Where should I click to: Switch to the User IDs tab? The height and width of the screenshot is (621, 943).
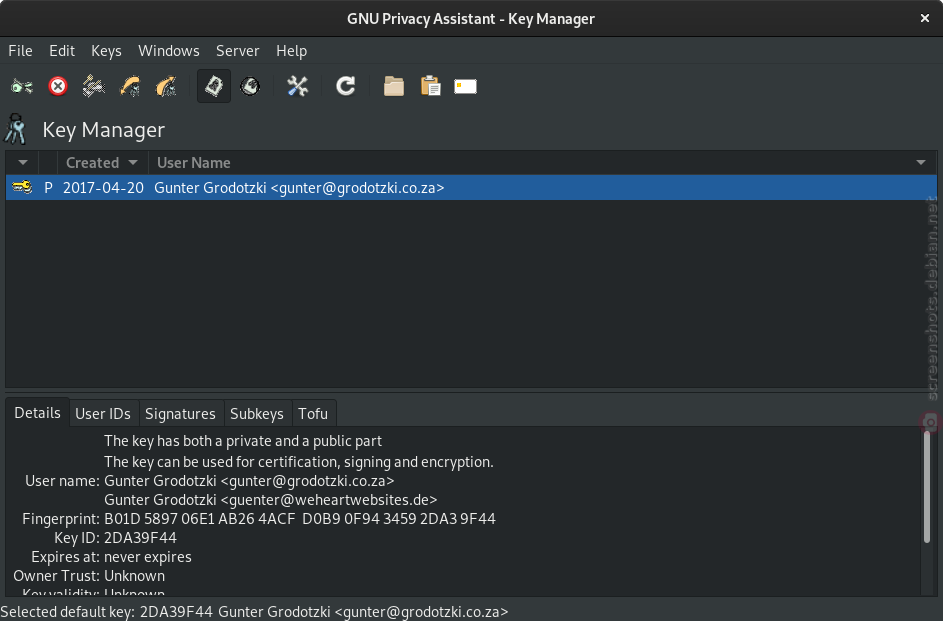(x=103, y=414)
